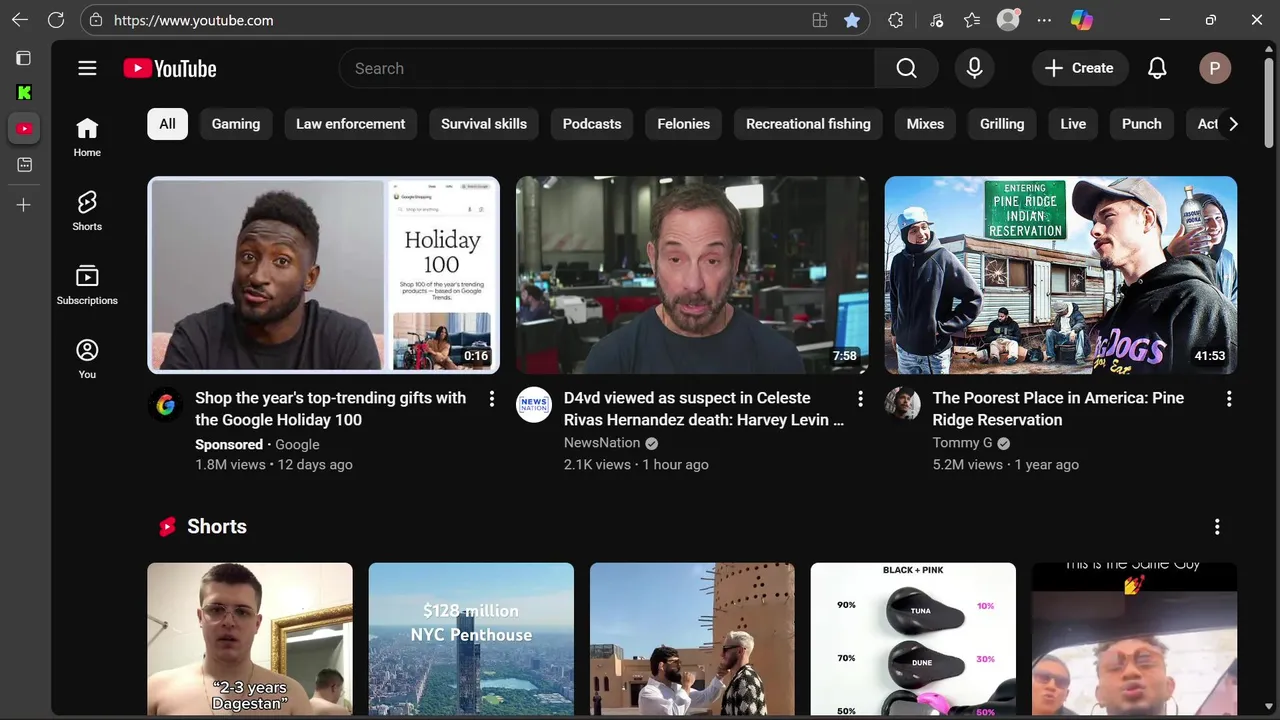Open browser settings and more menu
The width and height of the screenshot is (1280, 720).
1045,20
